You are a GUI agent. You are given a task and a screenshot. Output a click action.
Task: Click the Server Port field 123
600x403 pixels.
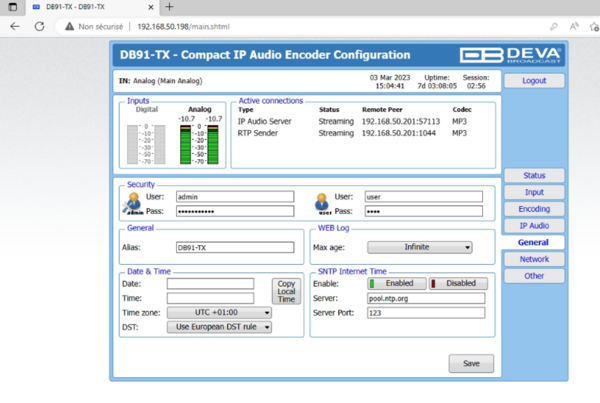pos(426,313)
